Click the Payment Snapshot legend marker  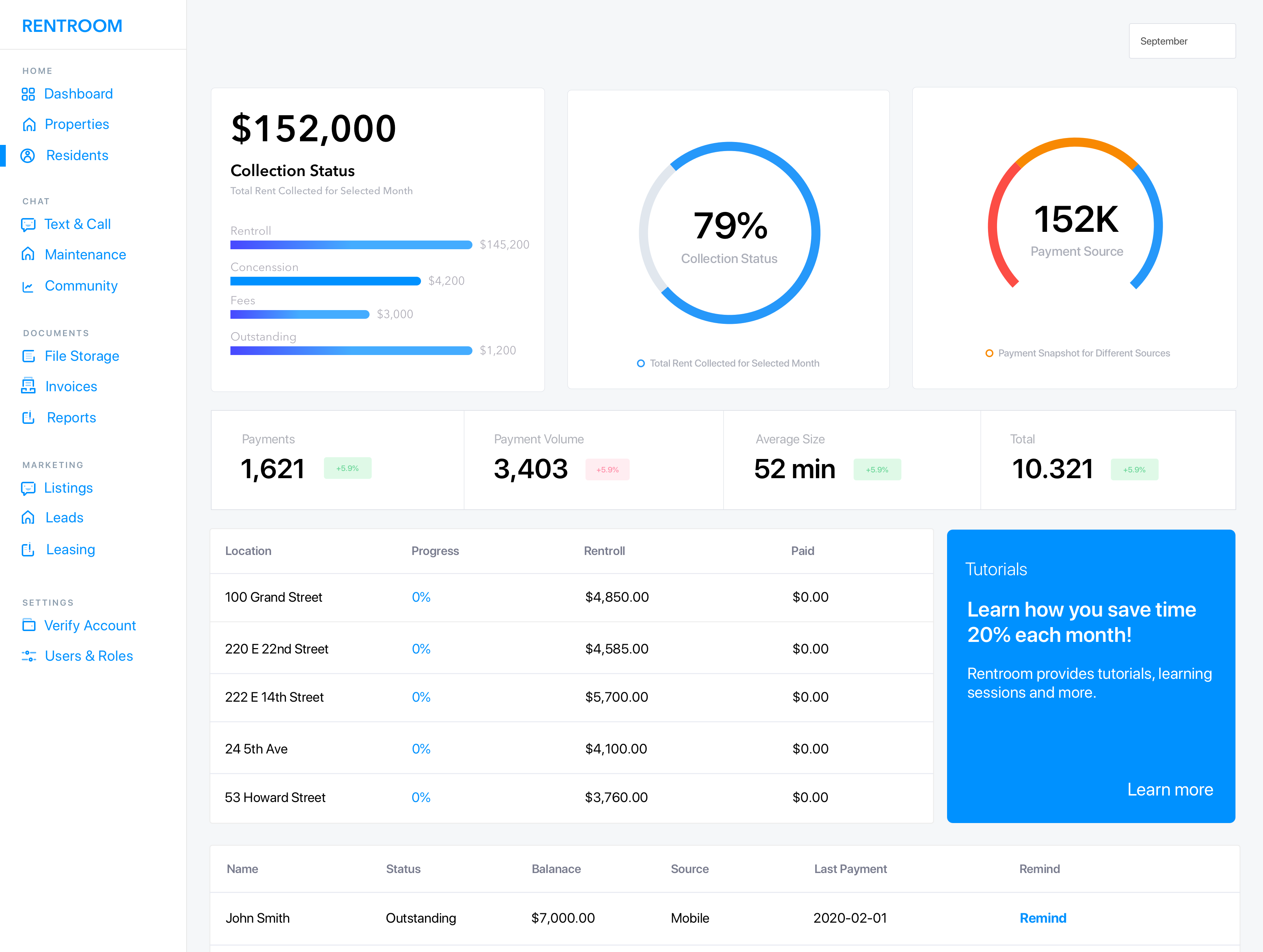pos(989,353)
